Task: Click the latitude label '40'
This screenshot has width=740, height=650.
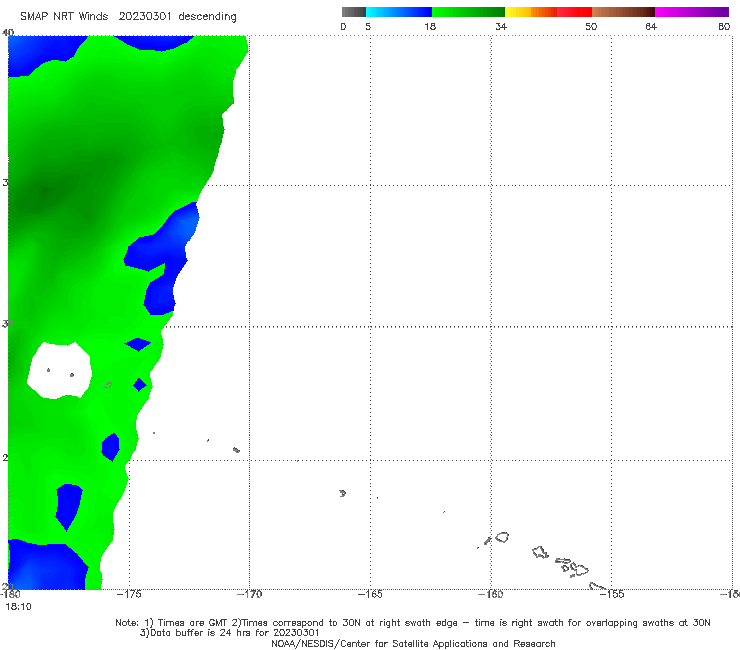Action: 8,32
